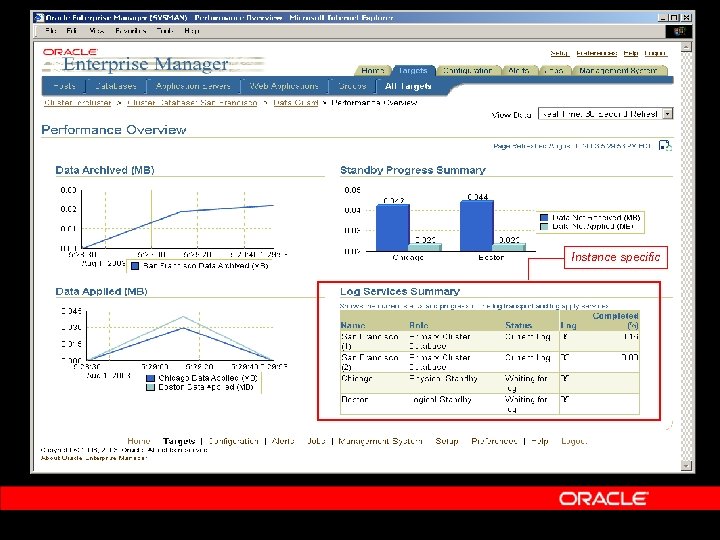Image resolution: width=720 pixels, height=540 pixels.
Task: Click the Chicago dark blue bar in chart
Action: (393, 228)
